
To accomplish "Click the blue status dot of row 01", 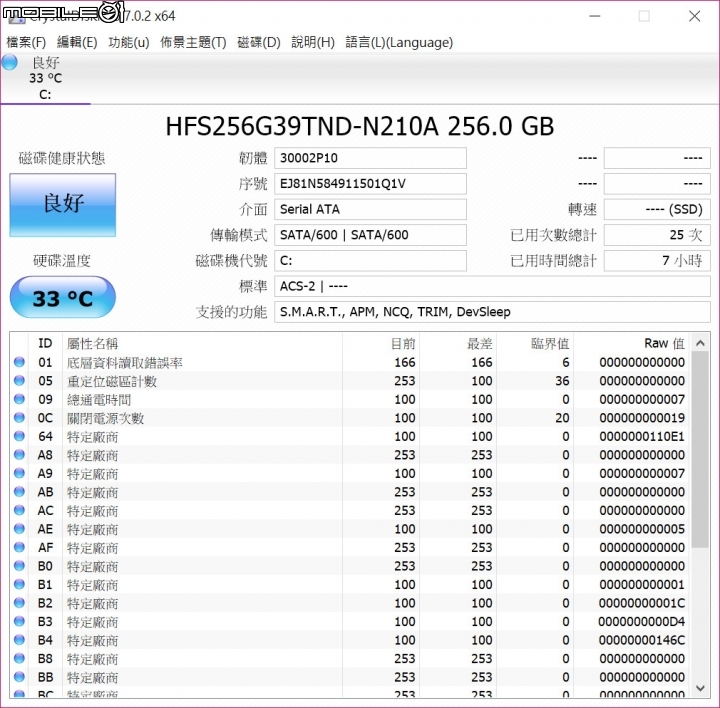I will 19,362.
